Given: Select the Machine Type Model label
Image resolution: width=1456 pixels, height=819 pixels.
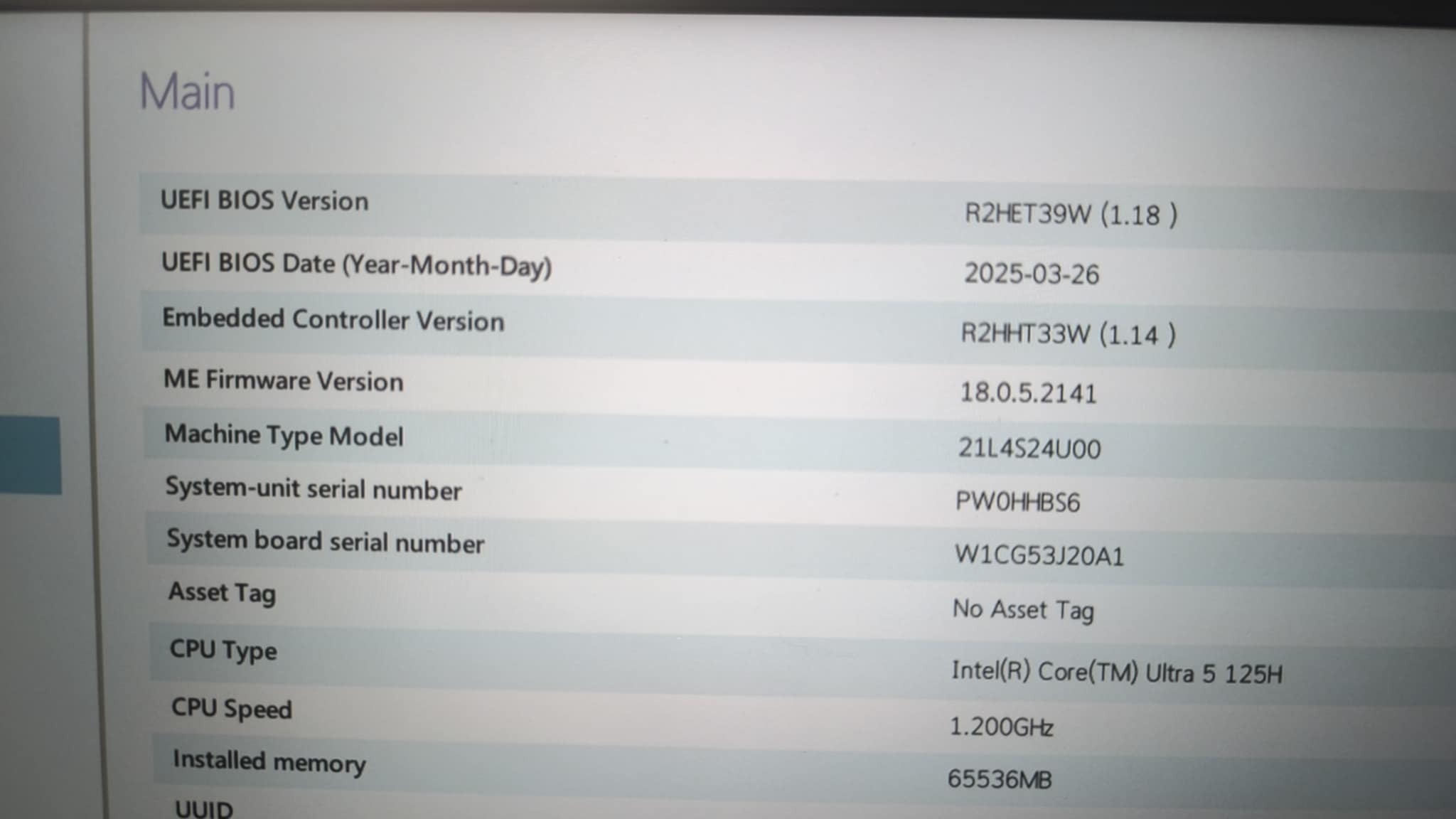Looking at the screenshot, I should coord(284,434).
